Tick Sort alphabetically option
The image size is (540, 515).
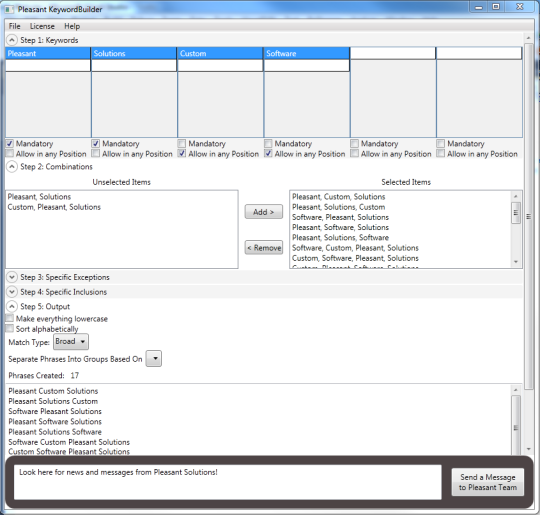[x=10, y=328]
